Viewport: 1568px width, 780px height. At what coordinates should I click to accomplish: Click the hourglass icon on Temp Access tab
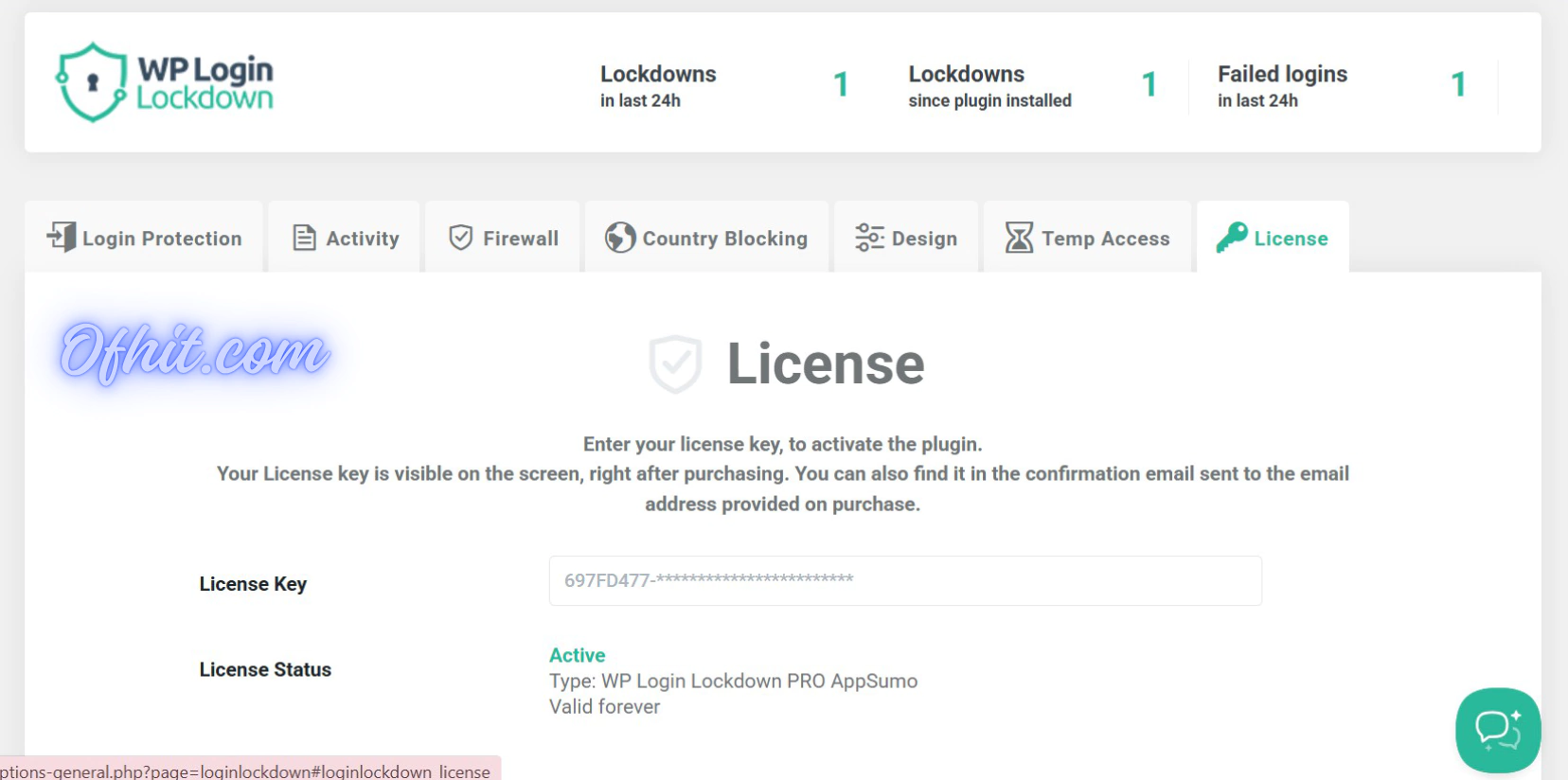[x=1019, y=238]
